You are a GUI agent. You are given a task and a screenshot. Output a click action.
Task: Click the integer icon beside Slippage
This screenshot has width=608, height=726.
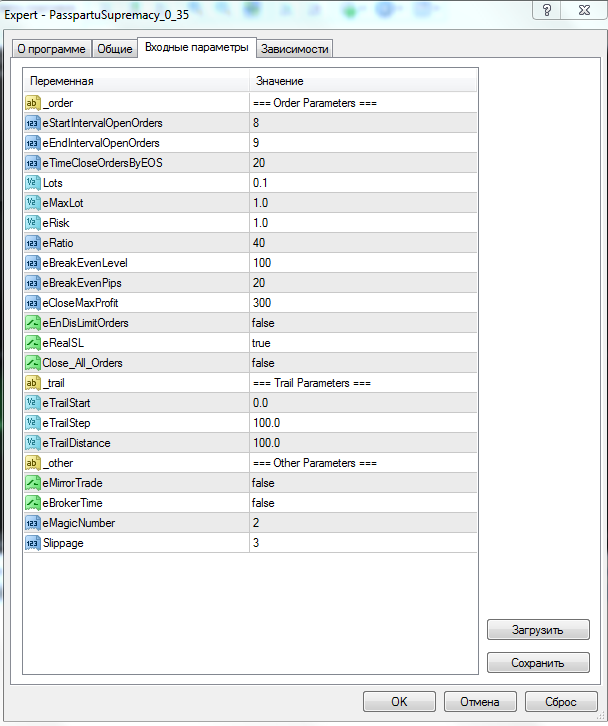[x=32, y=543]
